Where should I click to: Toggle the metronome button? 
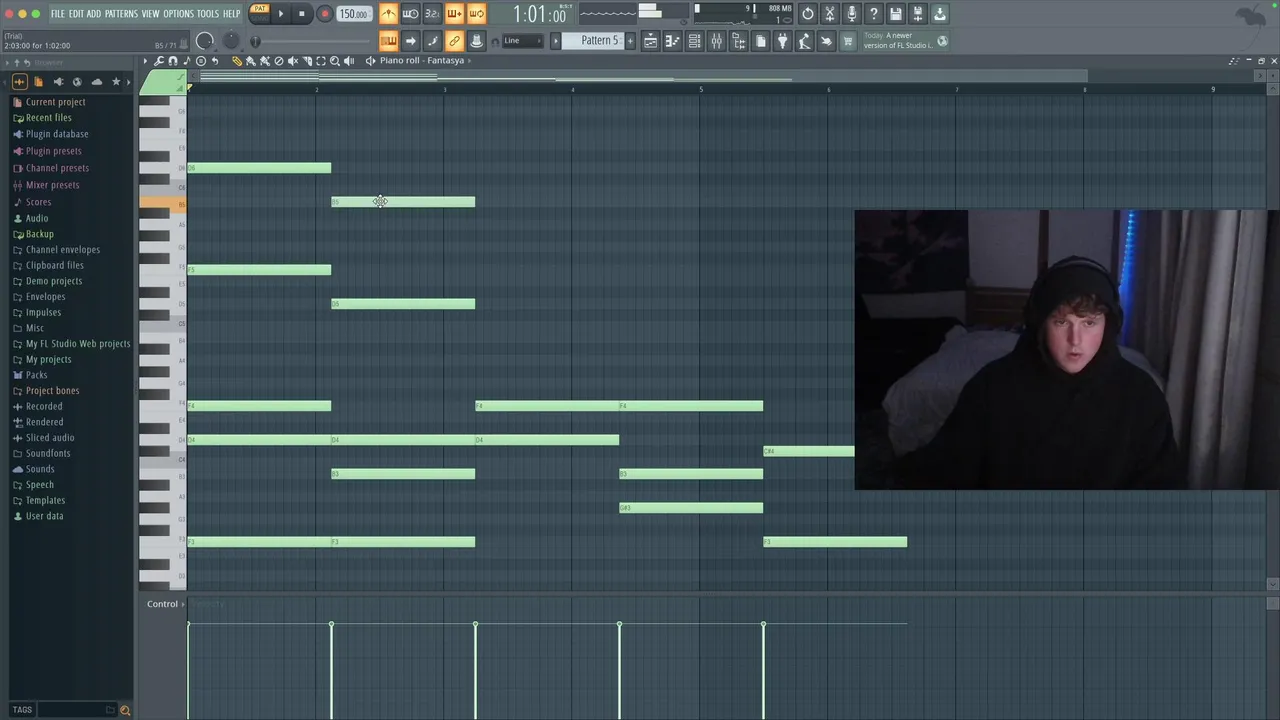pos(388,14)
